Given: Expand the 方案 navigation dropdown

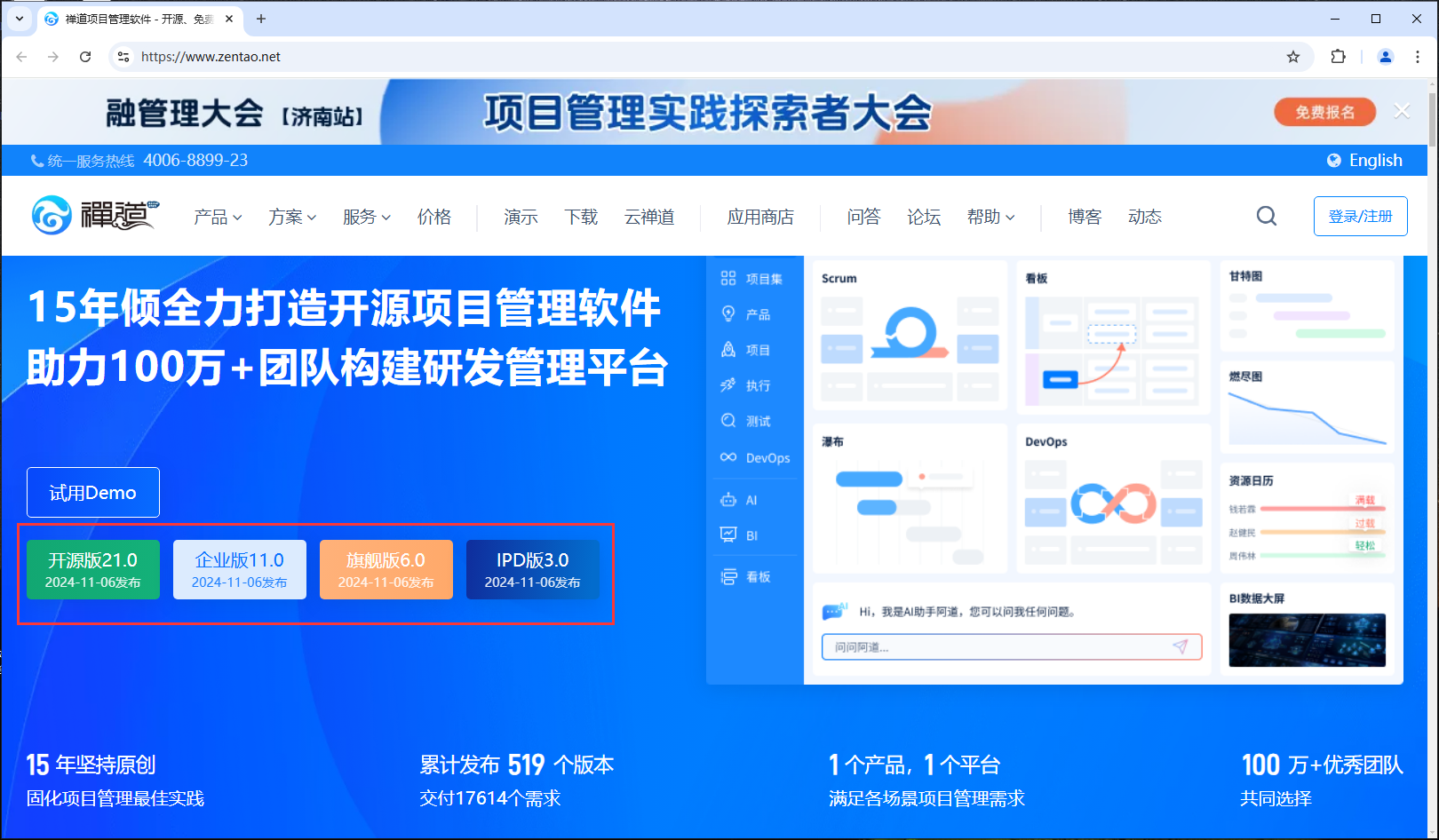Looking at the screenshot, I should (292, 217).
